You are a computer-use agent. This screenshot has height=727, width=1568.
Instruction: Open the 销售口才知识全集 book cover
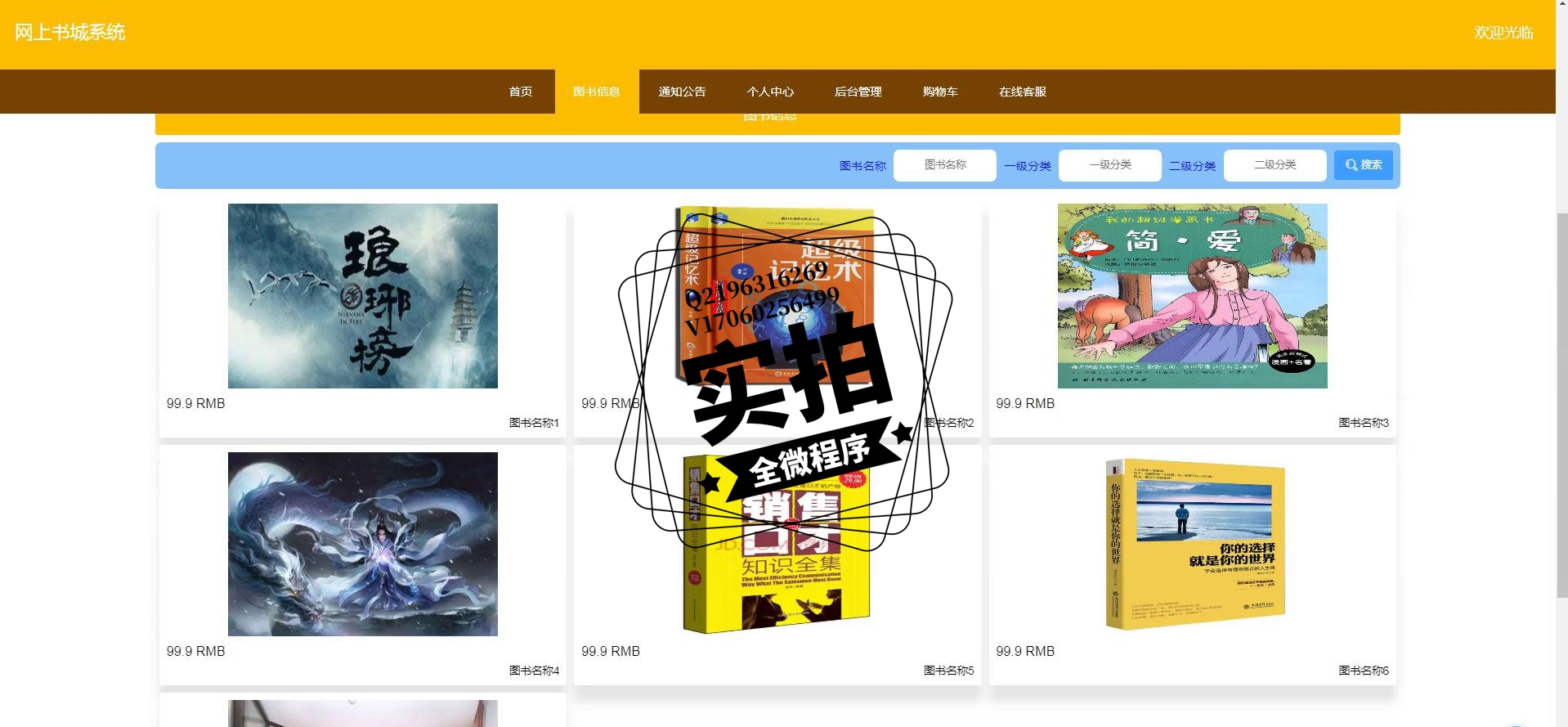[777, 544]
